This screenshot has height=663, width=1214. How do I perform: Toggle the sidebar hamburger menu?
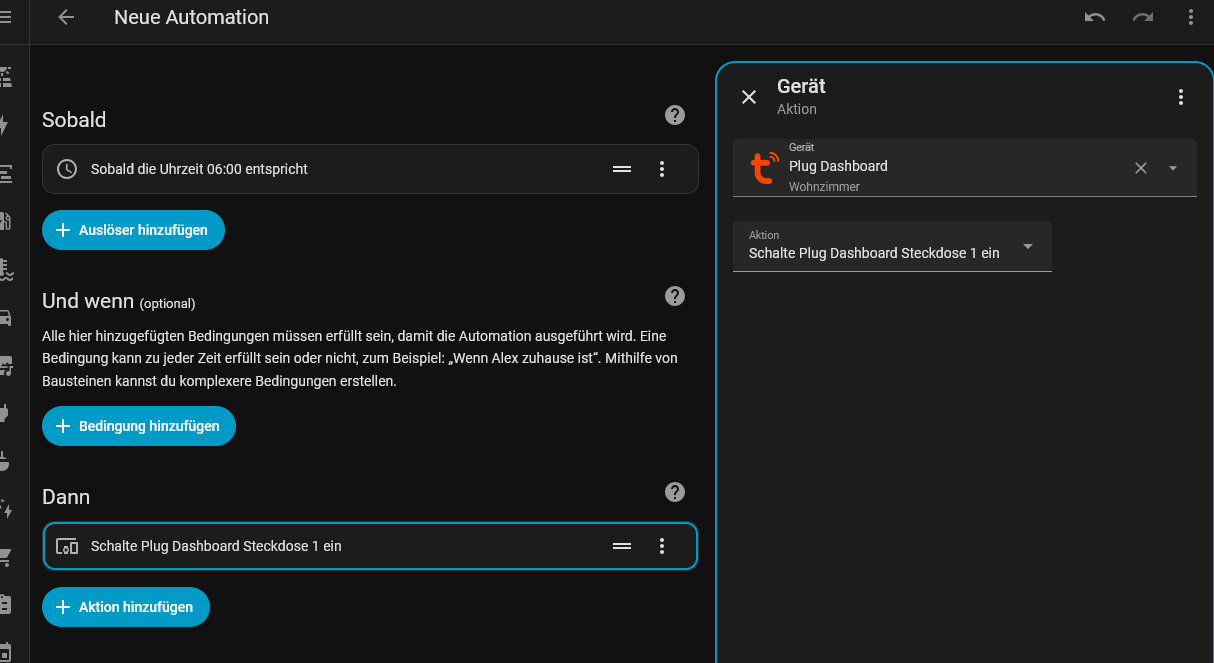tap(6, 17)
